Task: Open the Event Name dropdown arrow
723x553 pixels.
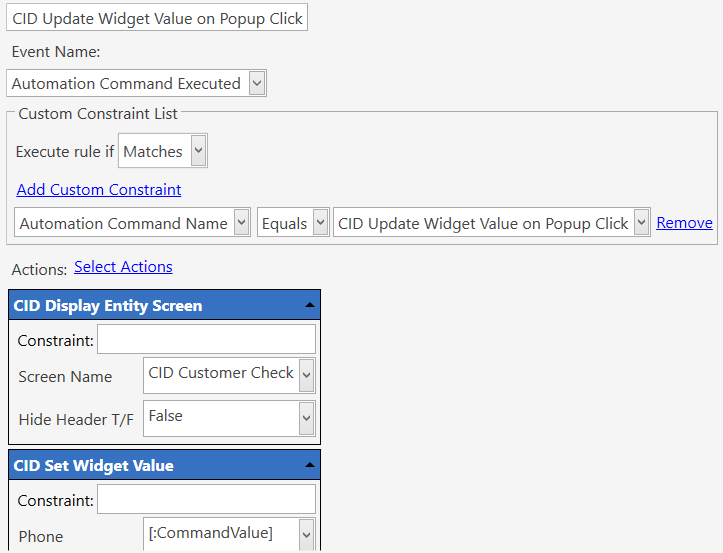Action: (x=257, y=83)
